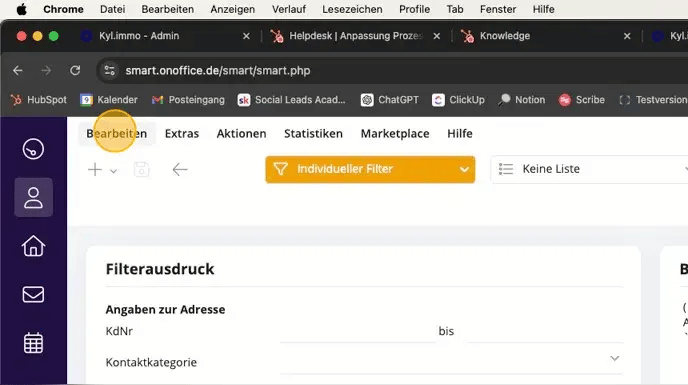Open the Statistiken menu

click(x=313, y=133)
